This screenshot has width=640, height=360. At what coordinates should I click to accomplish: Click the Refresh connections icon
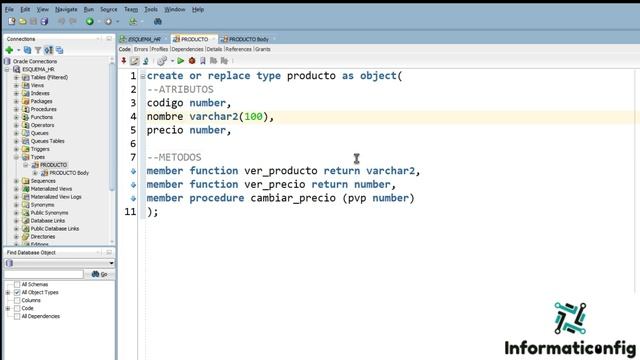27,50
